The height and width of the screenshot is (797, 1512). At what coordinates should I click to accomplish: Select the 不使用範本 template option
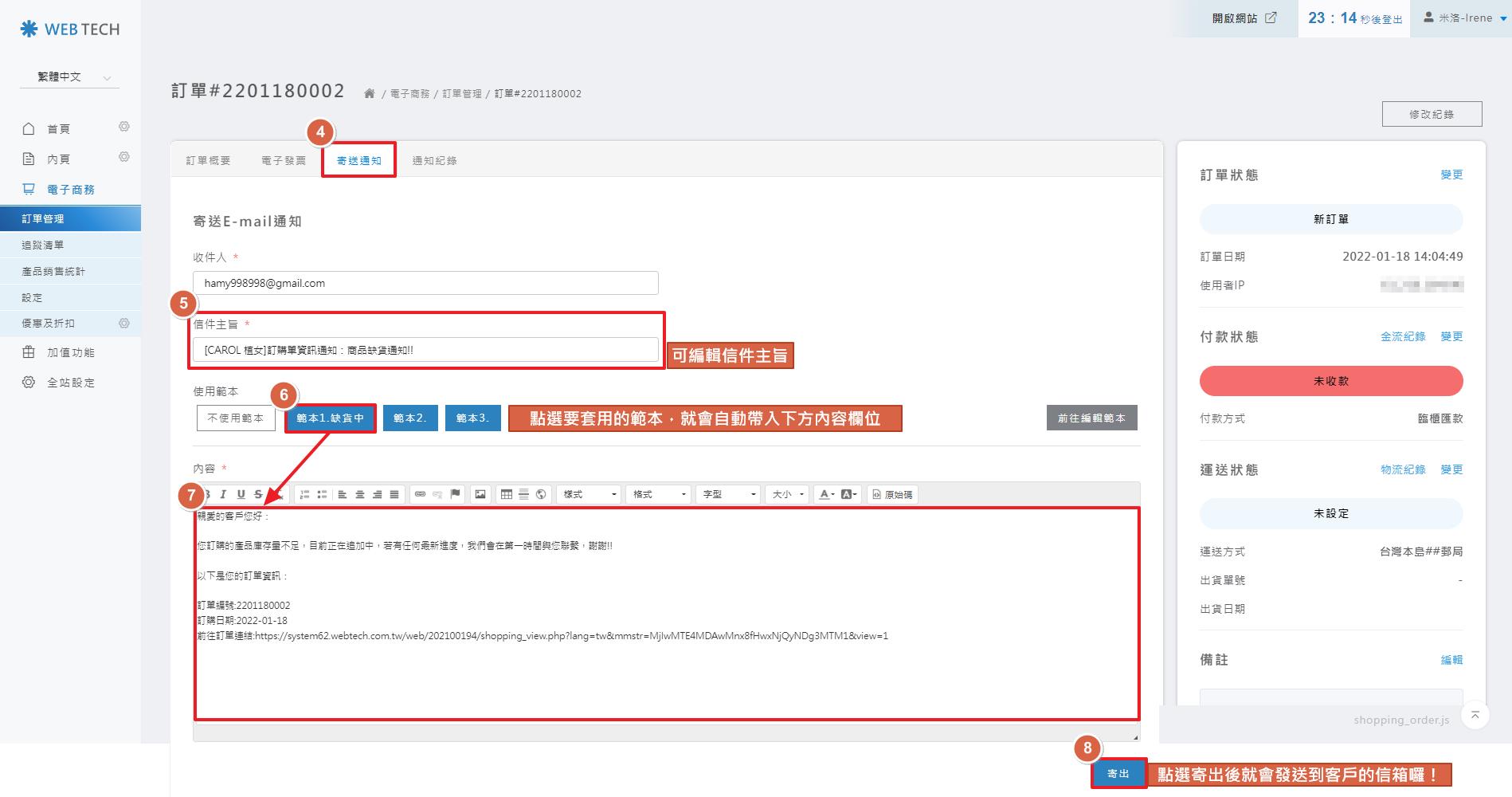[x=236, y=418]
